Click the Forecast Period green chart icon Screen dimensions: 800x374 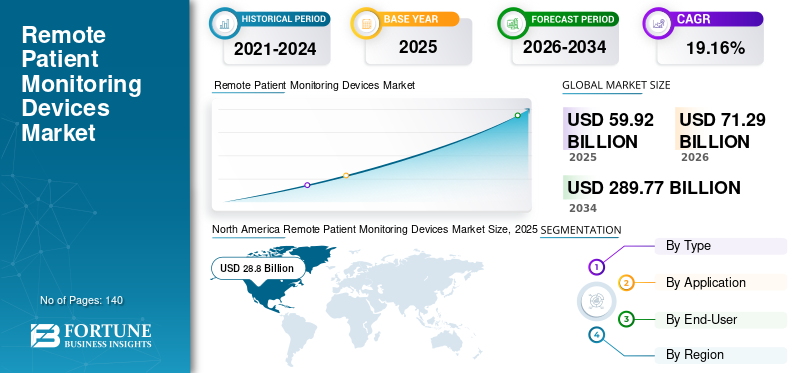coord(512,23)
